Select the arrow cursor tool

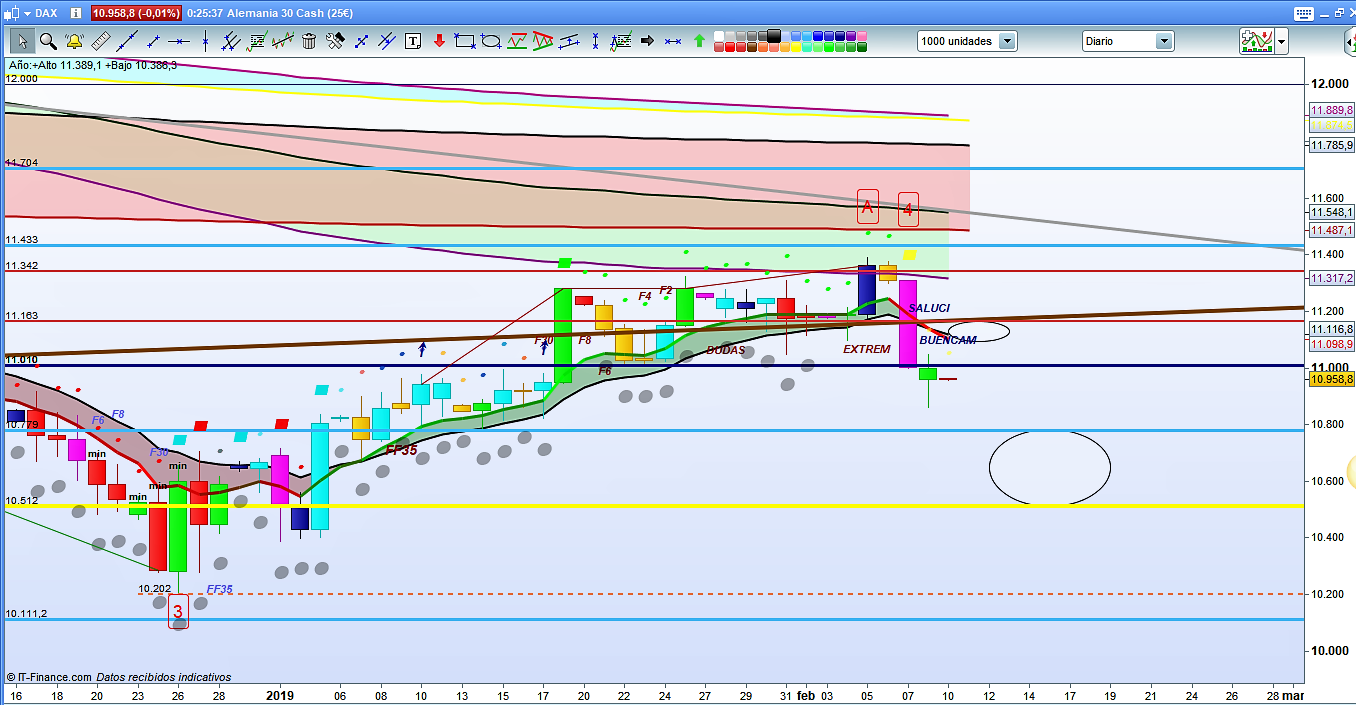pyautogui.click(x=22, y=41)
